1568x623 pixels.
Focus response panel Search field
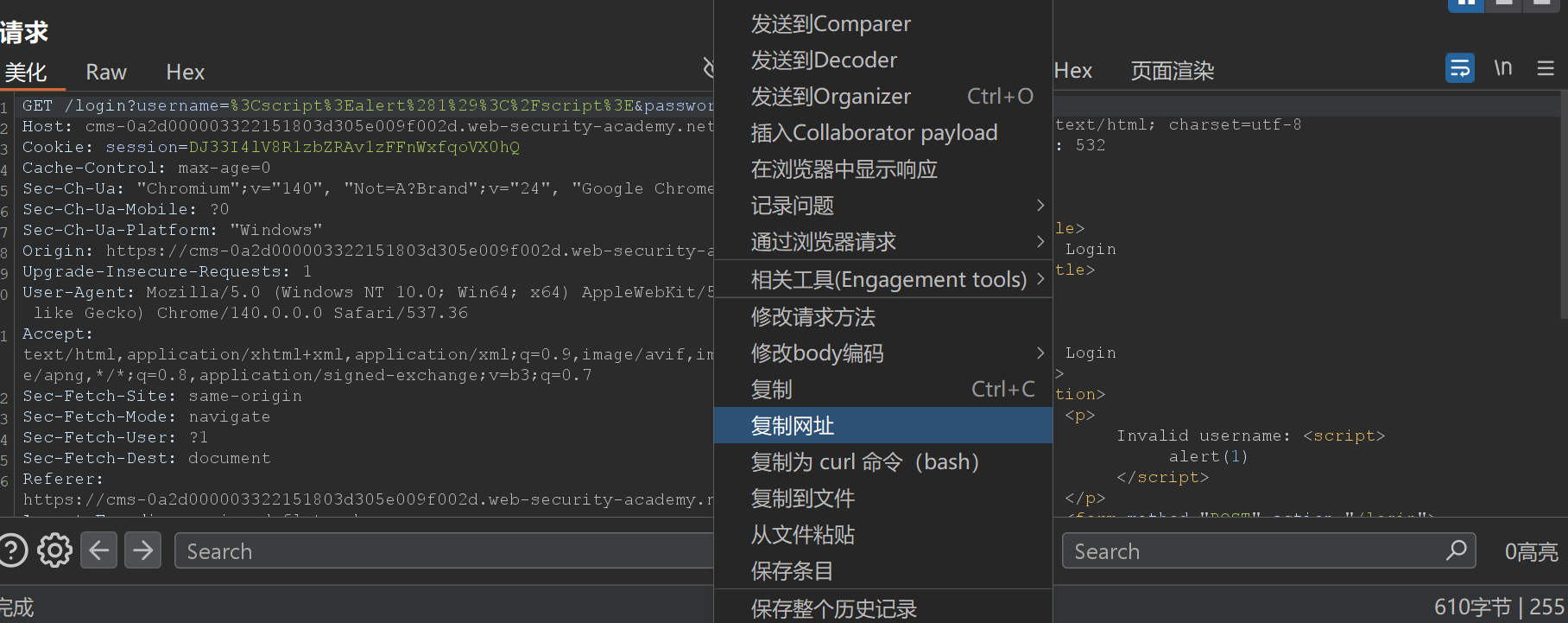(1269, 550)
